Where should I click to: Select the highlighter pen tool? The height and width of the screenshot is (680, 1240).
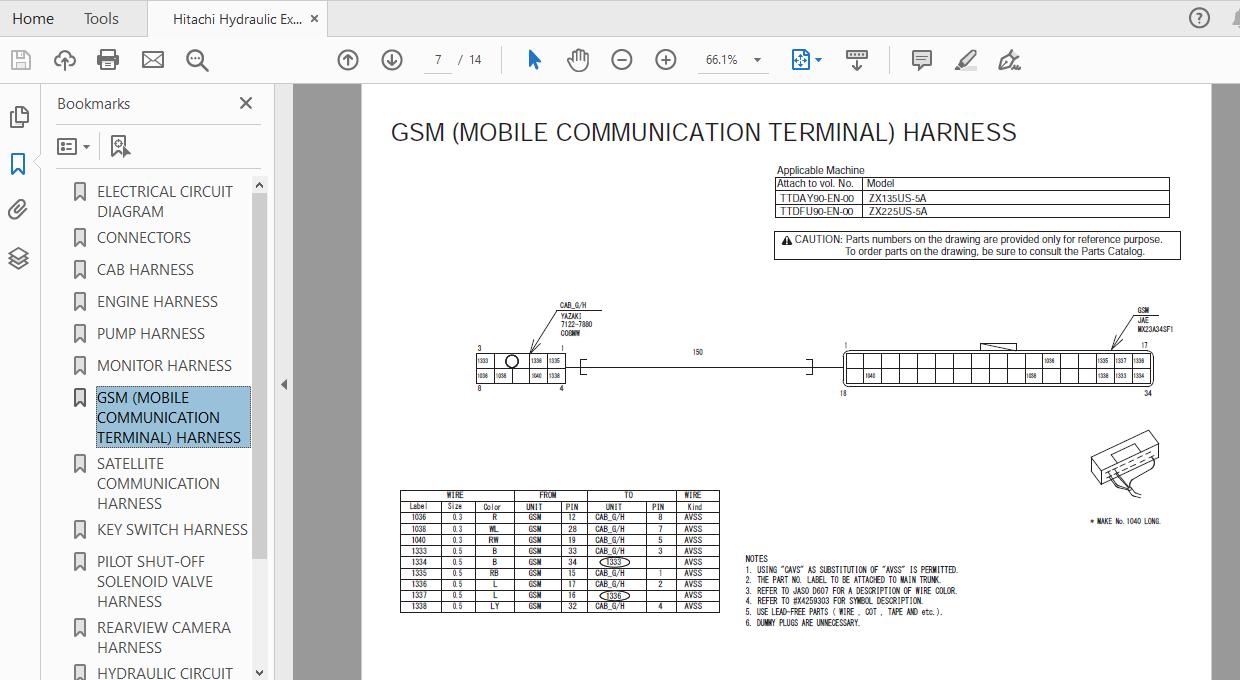coord(966,60)
